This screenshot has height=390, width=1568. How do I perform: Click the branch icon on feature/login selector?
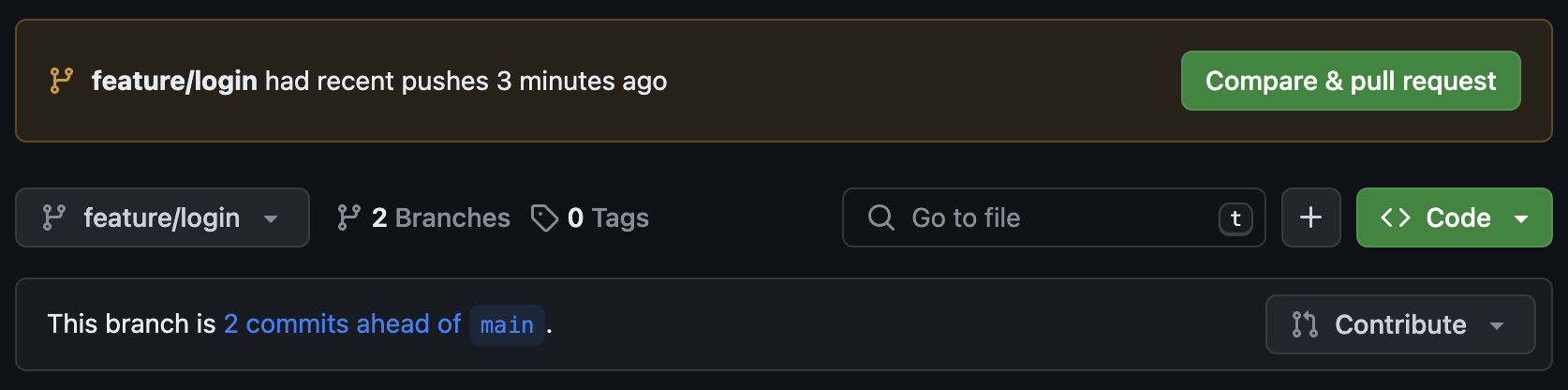(54, 217)
